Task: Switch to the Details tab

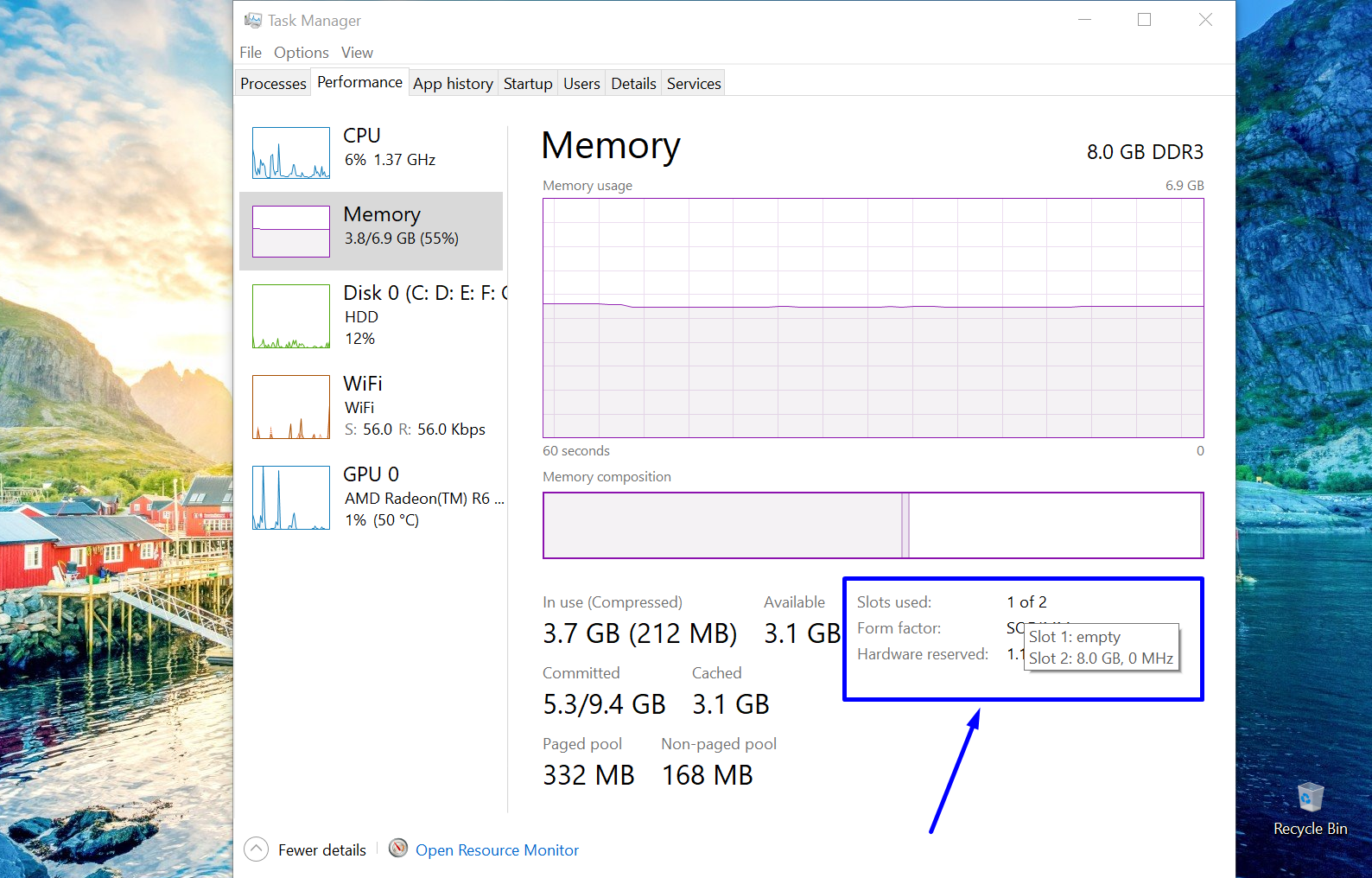Action: point(633,84)
